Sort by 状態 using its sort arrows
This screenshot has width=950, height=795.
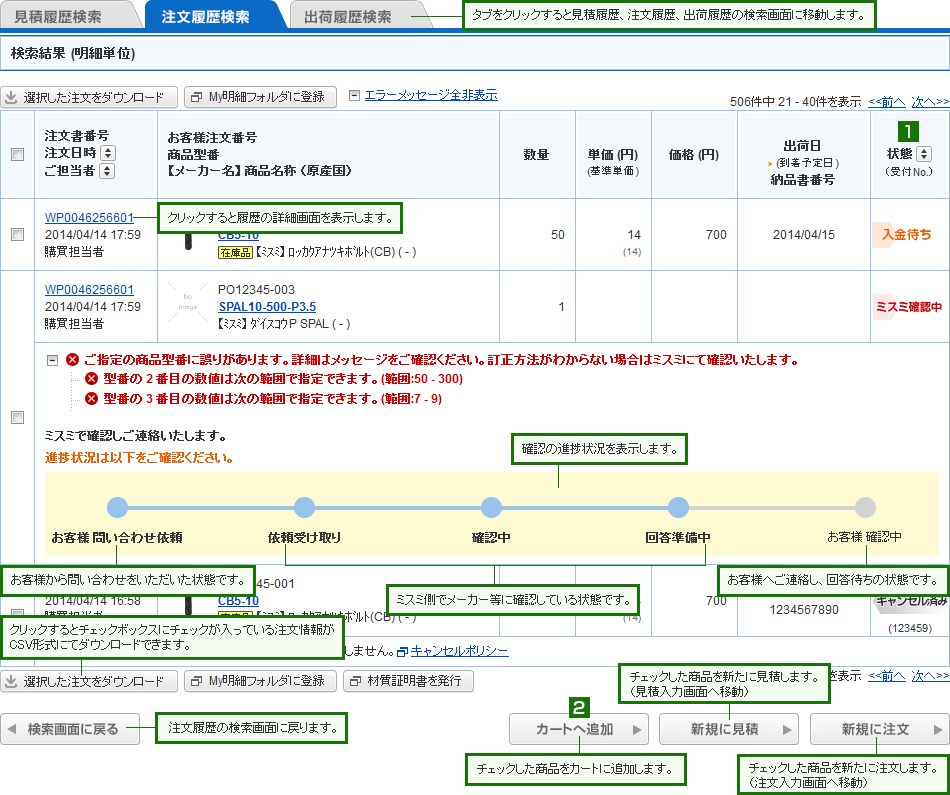[923, 154]
